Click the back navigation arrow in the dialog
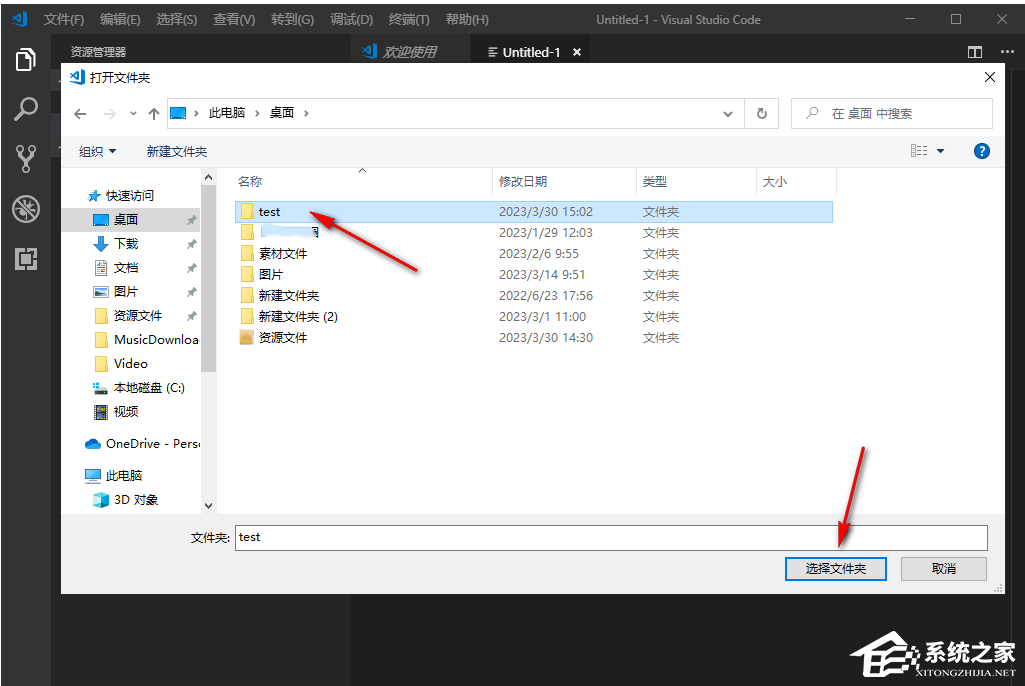 point(80,113)
